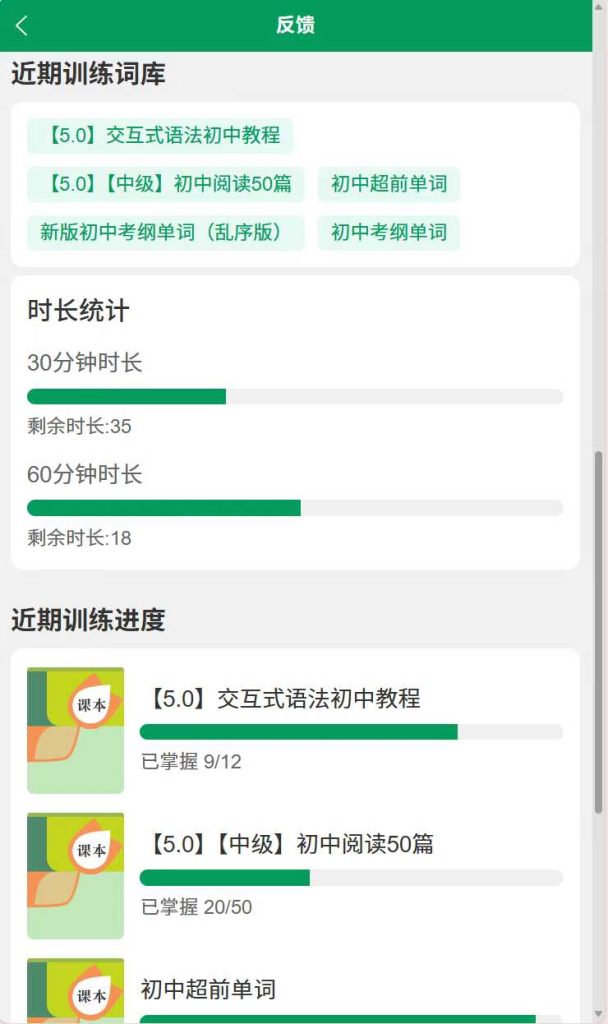This screenshot has height=1024, width=608.
Task: Go back using the header arrow
Action: [22, 26]
